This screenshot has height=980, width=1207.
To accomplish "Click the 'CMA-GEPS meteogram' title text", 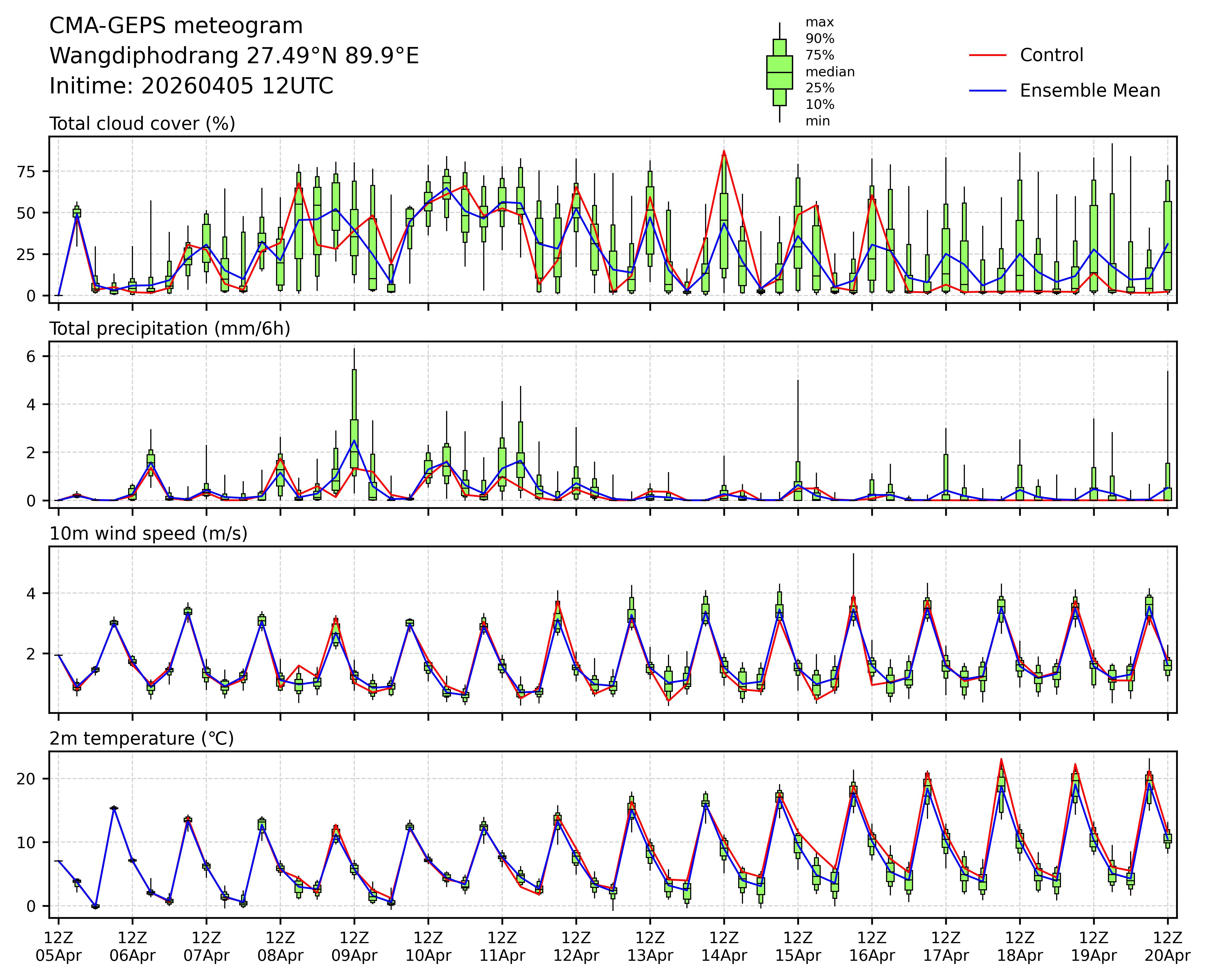I will tap(176, 26).
